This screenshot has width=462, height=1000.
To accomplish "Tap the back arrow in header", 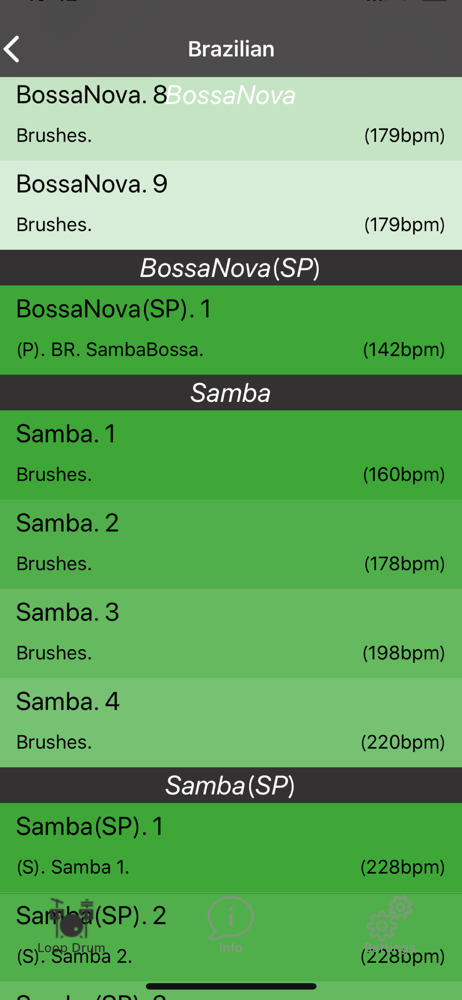I will (12, 49).
